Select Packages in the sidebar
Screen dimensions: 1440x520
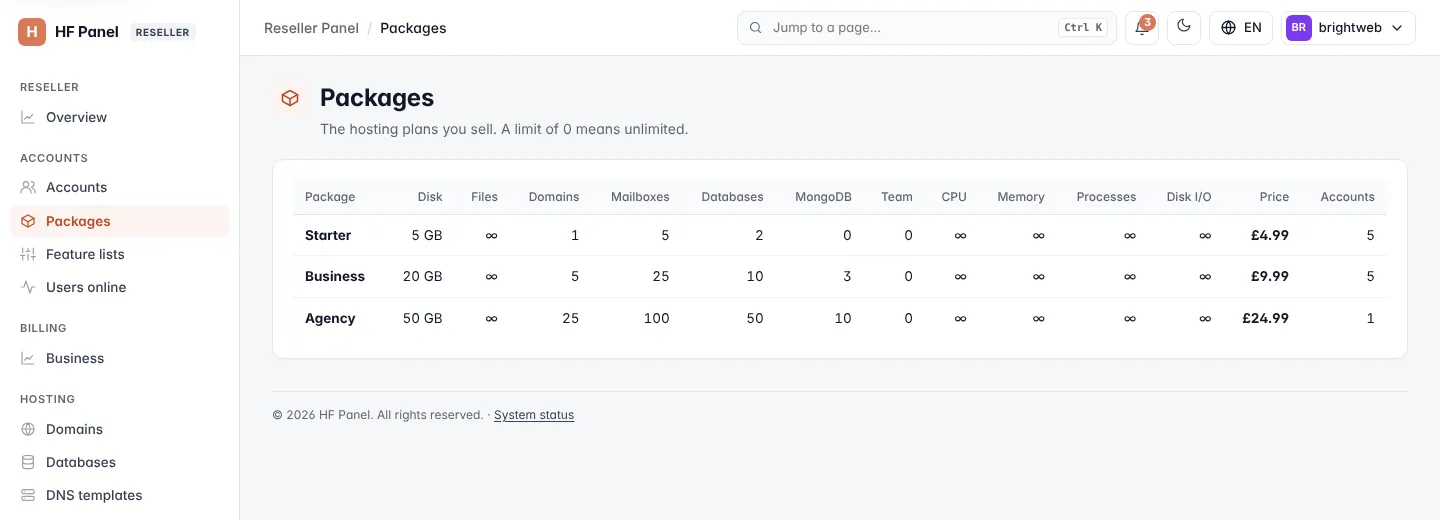click(120, 221)
